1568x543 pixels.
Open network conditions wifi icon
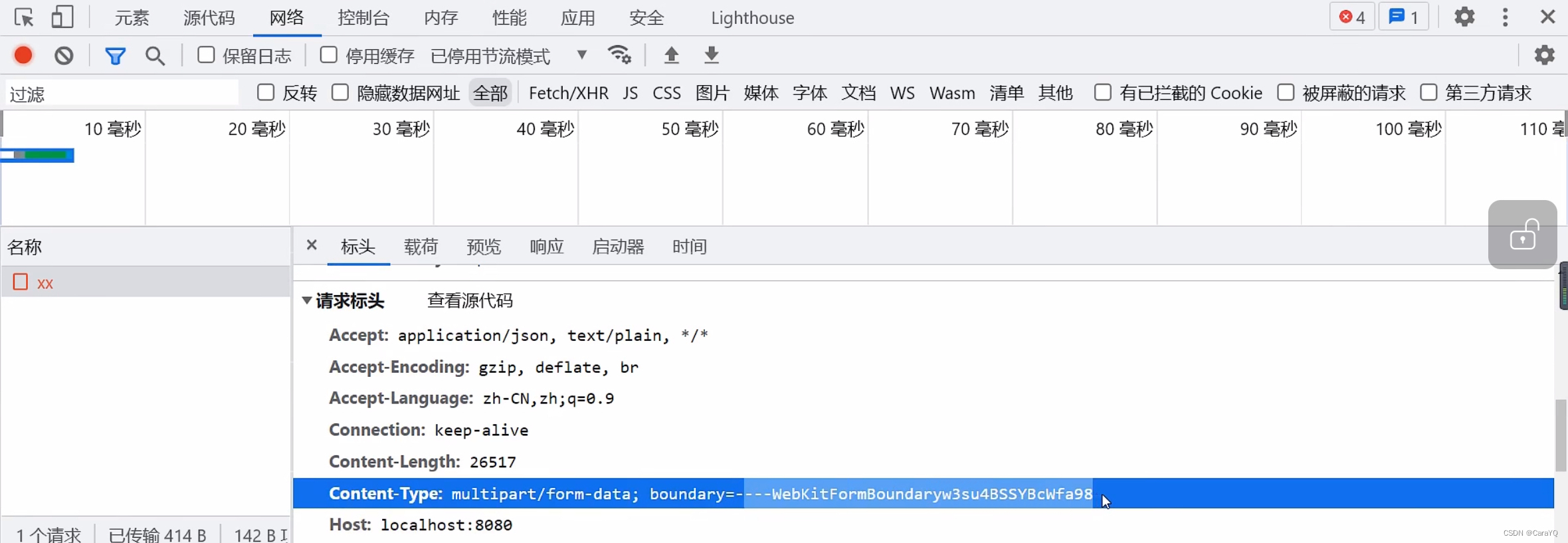tap(619, 54)
